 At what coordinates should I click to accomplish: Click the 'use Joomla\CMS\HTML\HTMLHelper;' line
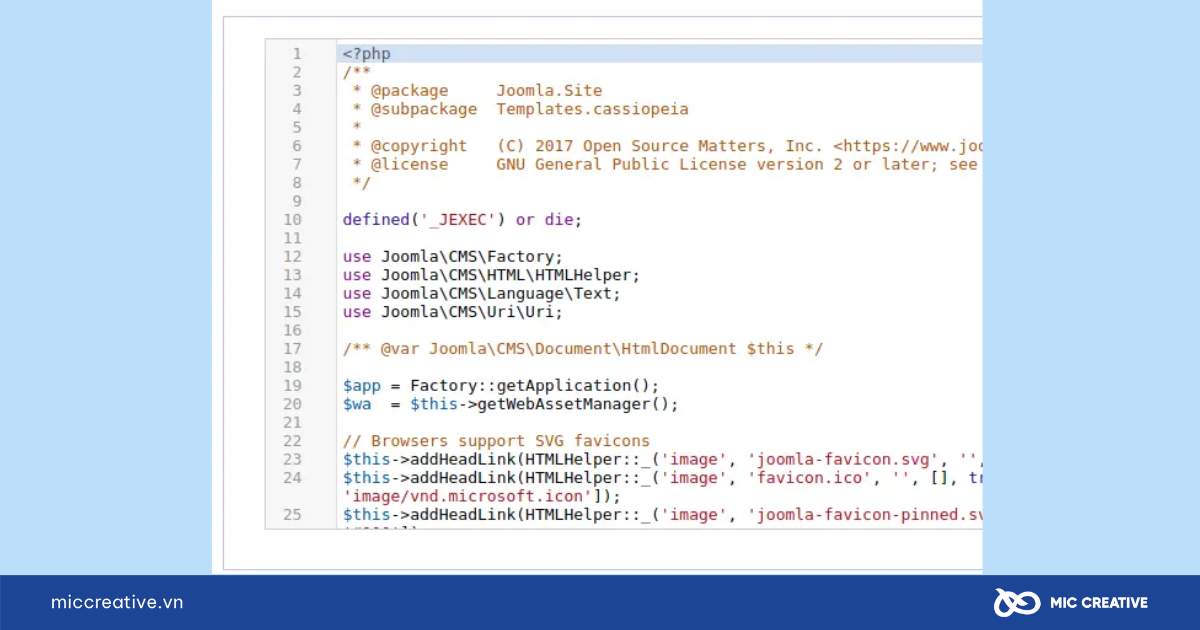(491, 274)
